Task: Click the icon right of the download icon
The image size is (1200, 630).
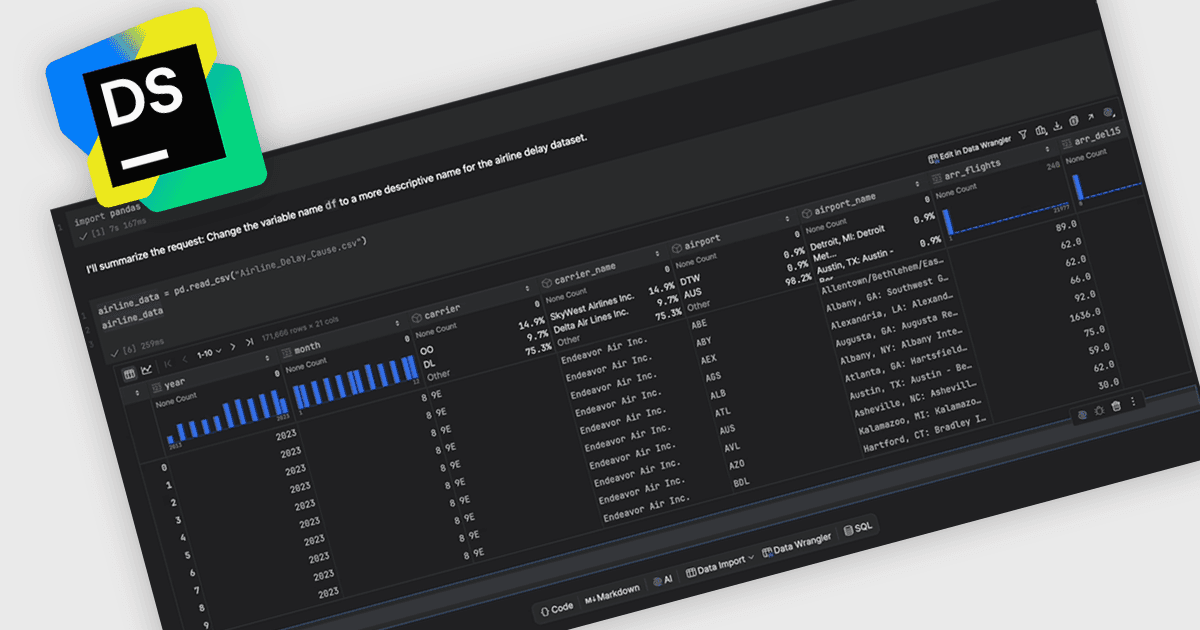Action: coord(1073,122)
